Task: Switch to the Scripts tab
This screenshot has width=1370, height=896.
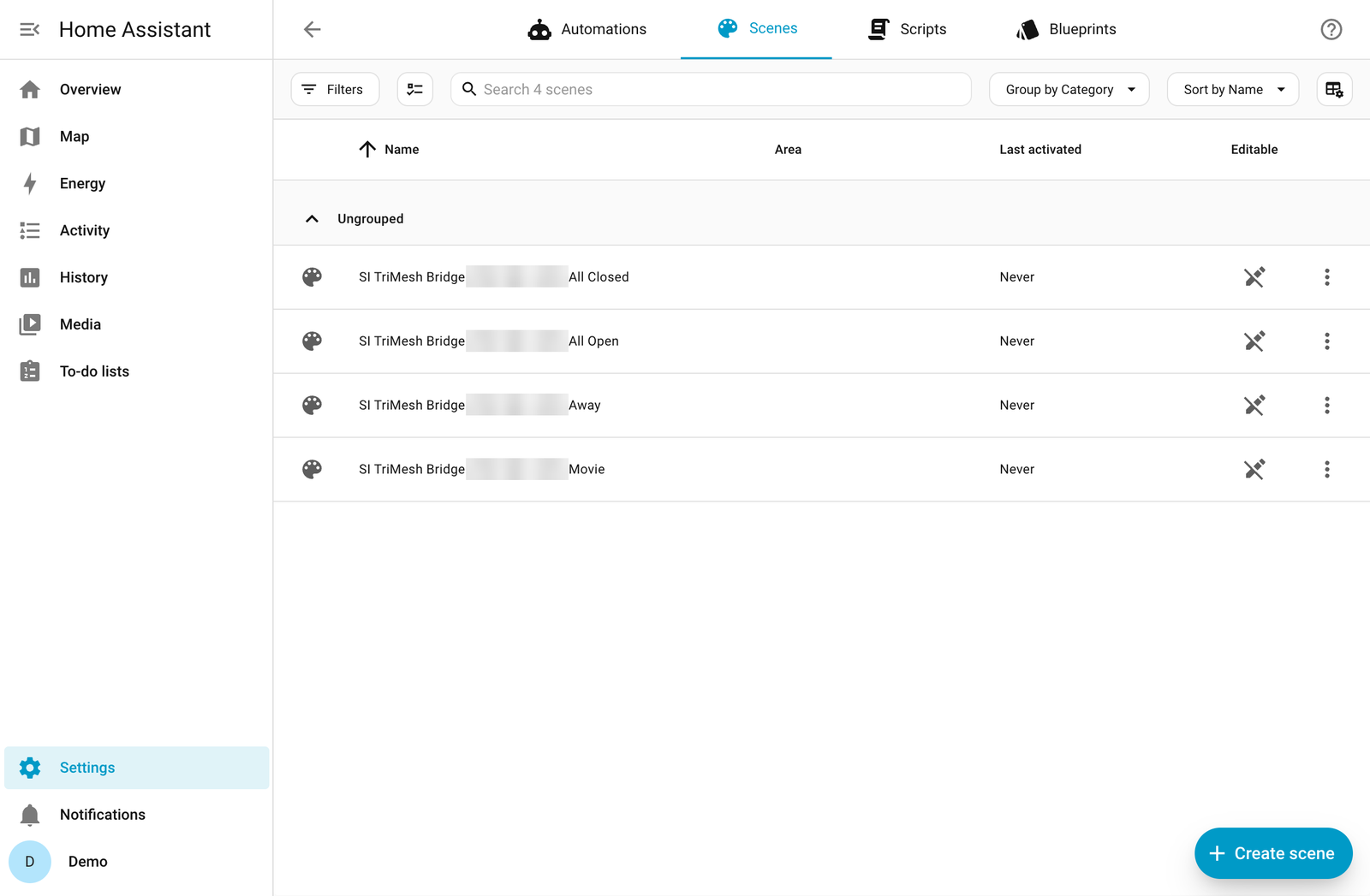Action: coord(907,29)
